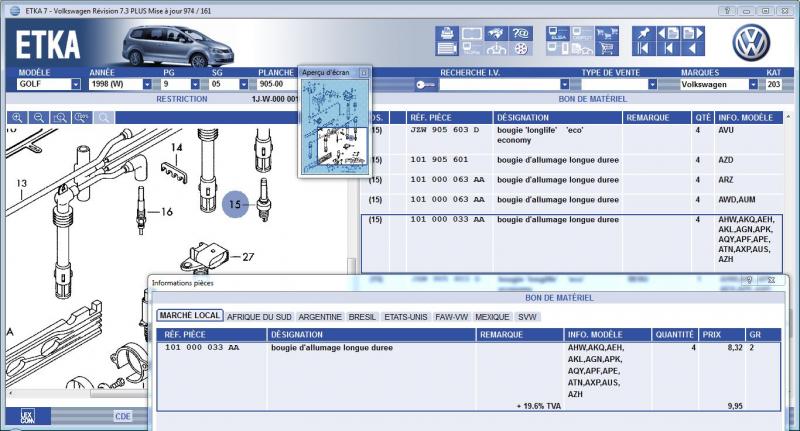Select highlighted row 101 000 033 AA in parts list

pyautogui.click(x=571, y=244)
